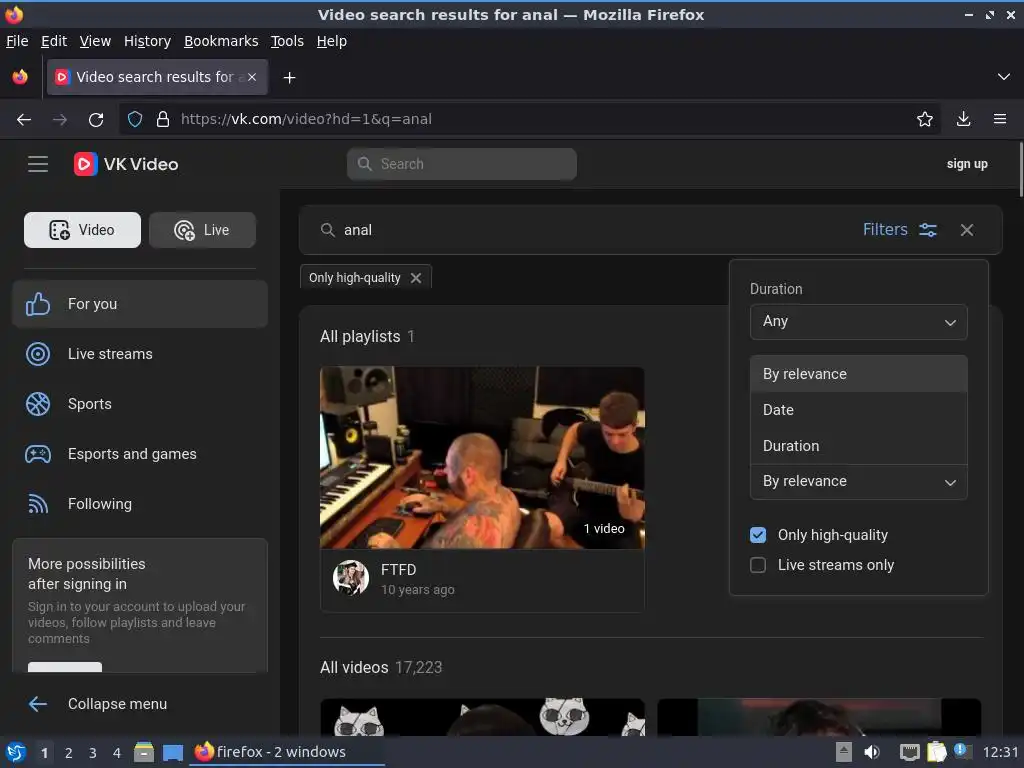Click the All videos 17,223 heading
This screenshot has height=768, width=1024.
[381, 667]
